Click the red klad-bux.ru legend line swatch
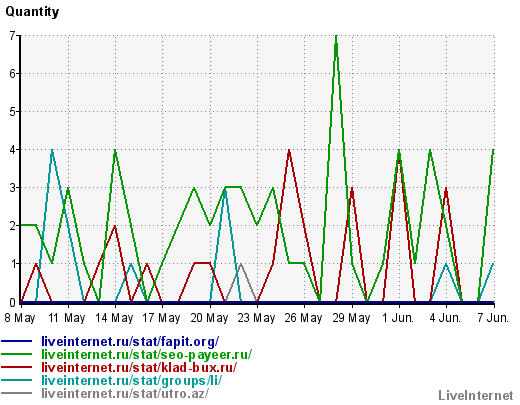520x405 pixels. (16, 367)
